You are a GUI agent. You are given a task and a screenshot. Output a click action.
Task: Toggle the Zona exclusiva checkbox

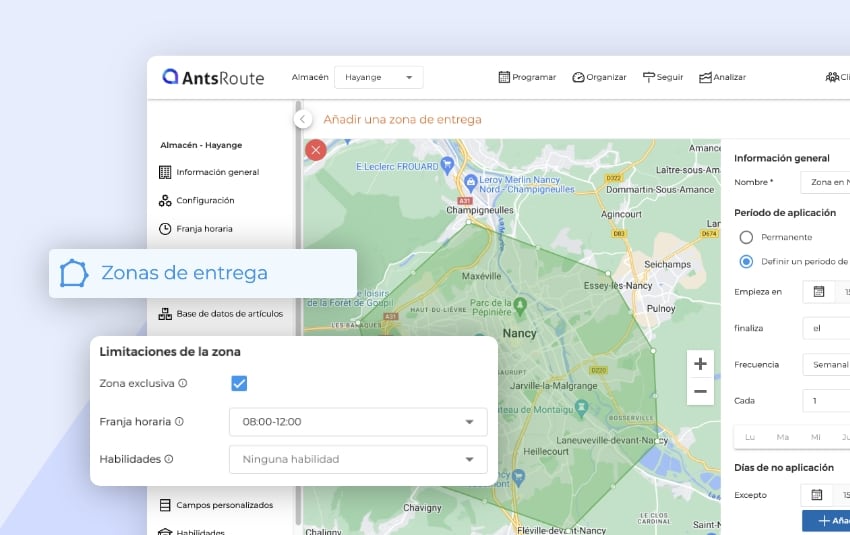coord(239,383)
